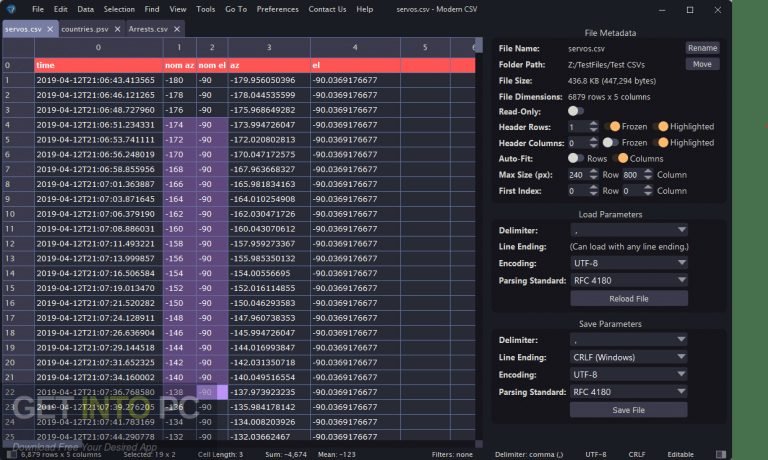This screenshot has width=768, height=460.
Task: Open Load Parameters Encoding dropdown
Action: [x=629, y=263]
